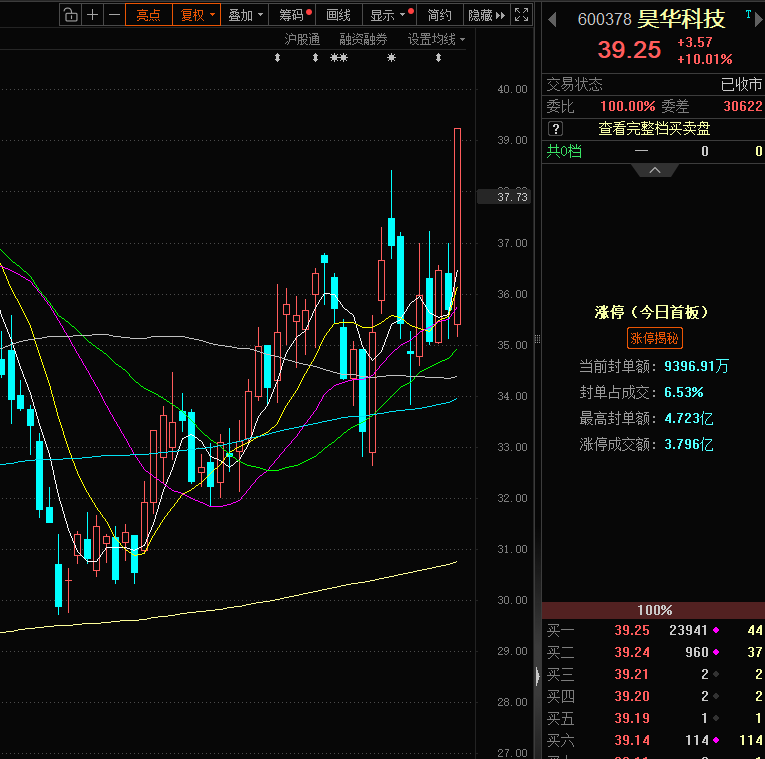This screenshot has width=765, height=759.
Task: Click the 买二 price 39.24
Action: pos(632,652)
